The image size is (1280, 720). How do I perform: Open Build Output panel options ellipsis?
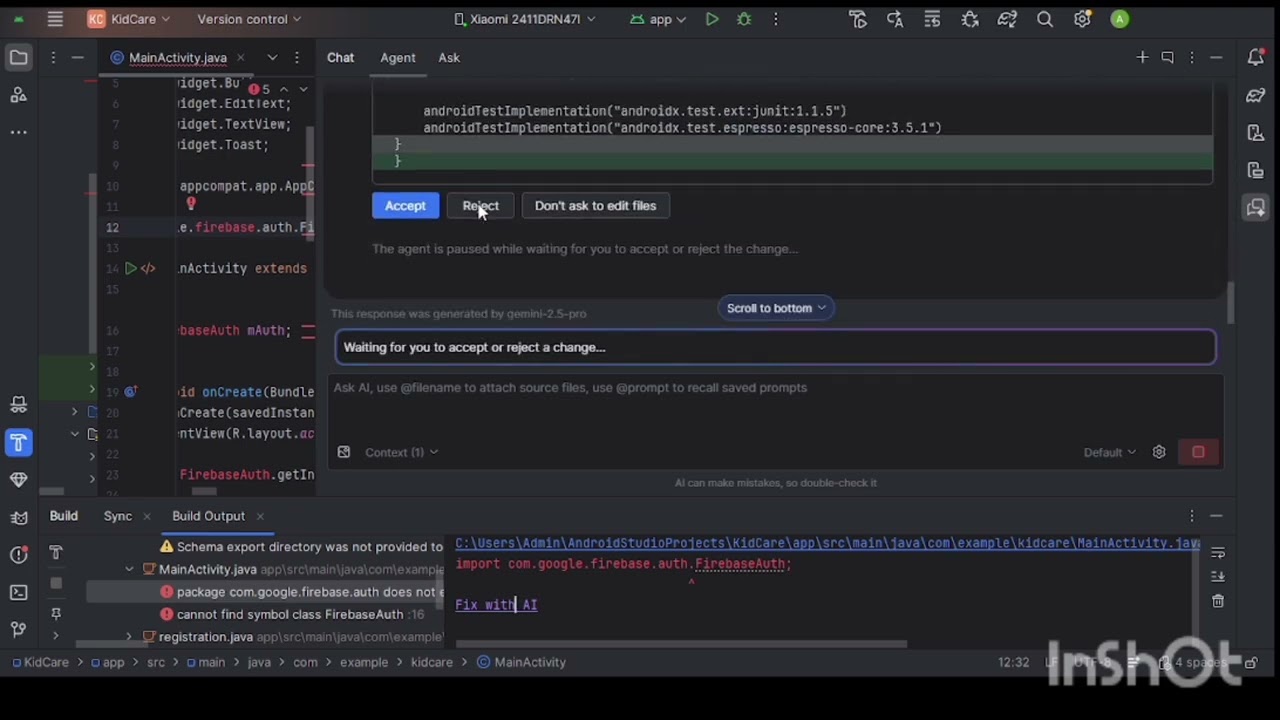1192,516
